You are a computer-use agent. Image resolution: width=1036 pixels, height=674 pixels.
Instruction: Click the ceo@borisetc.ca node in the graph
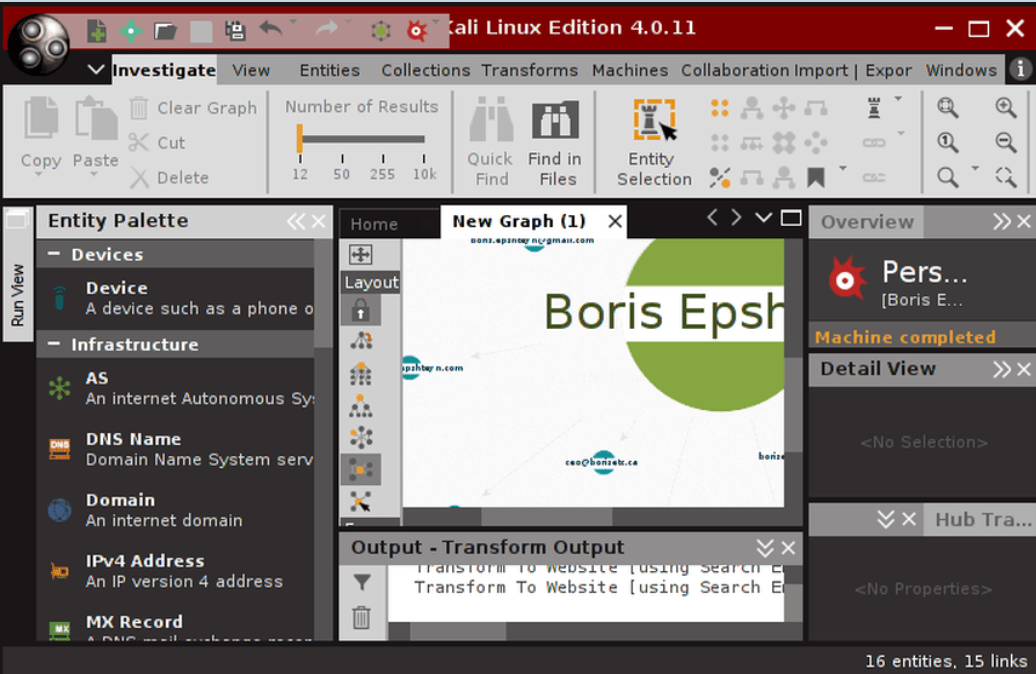pos(602,462)
